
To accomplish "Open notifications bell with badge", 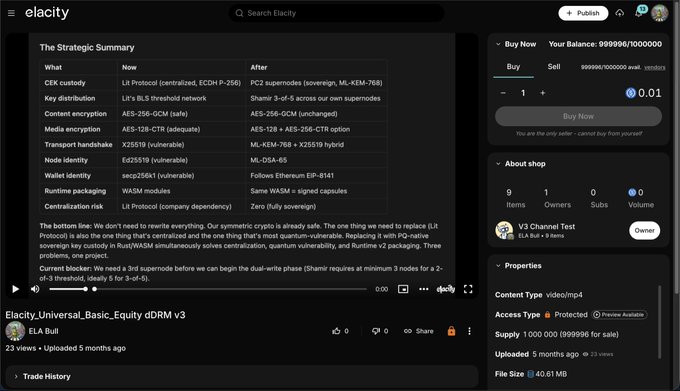I will pos(640,12).
